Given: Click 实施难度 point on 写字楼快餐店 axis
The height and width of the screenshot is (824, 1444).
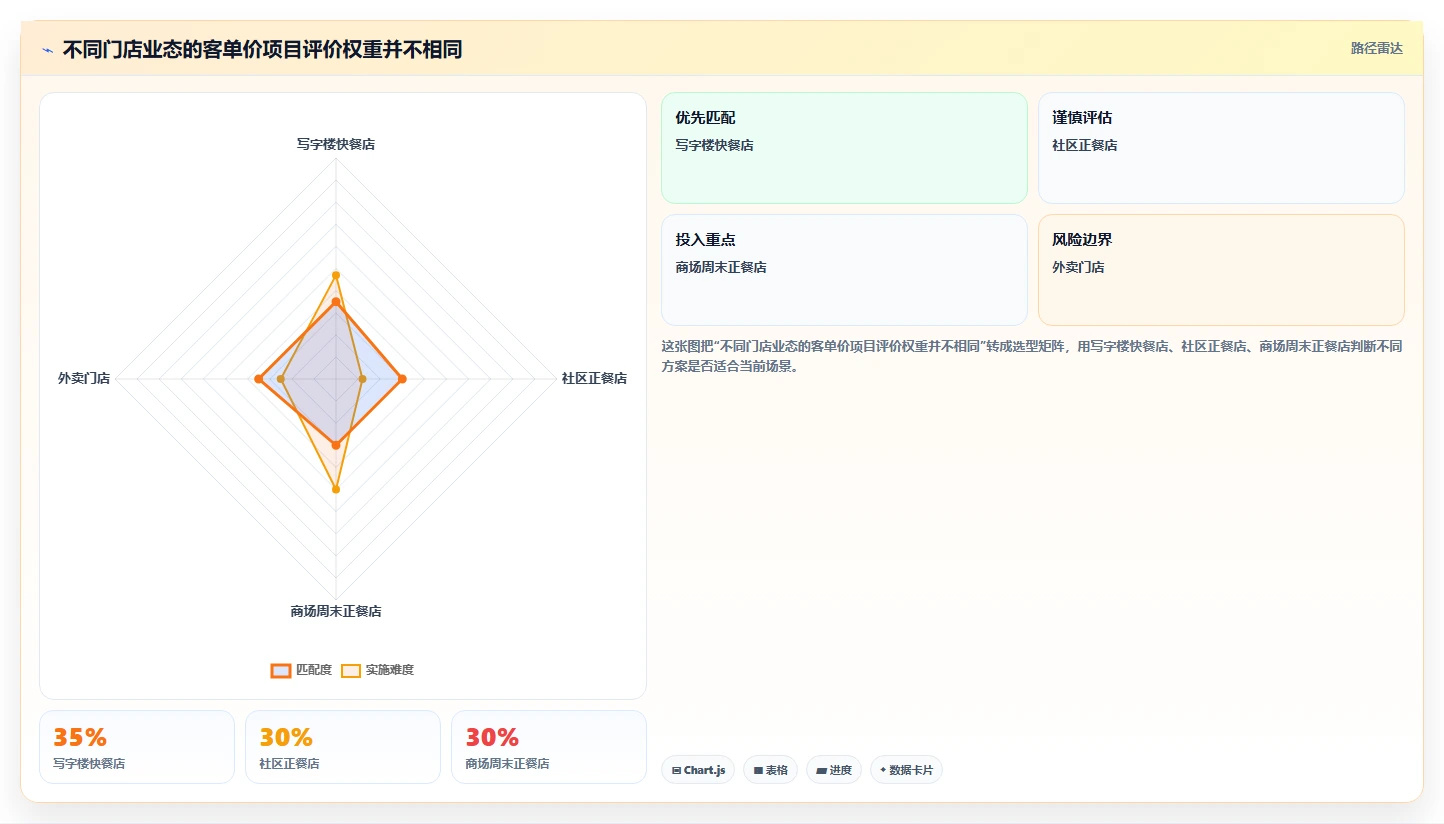Looking at the screenshot, I should 336,275.
